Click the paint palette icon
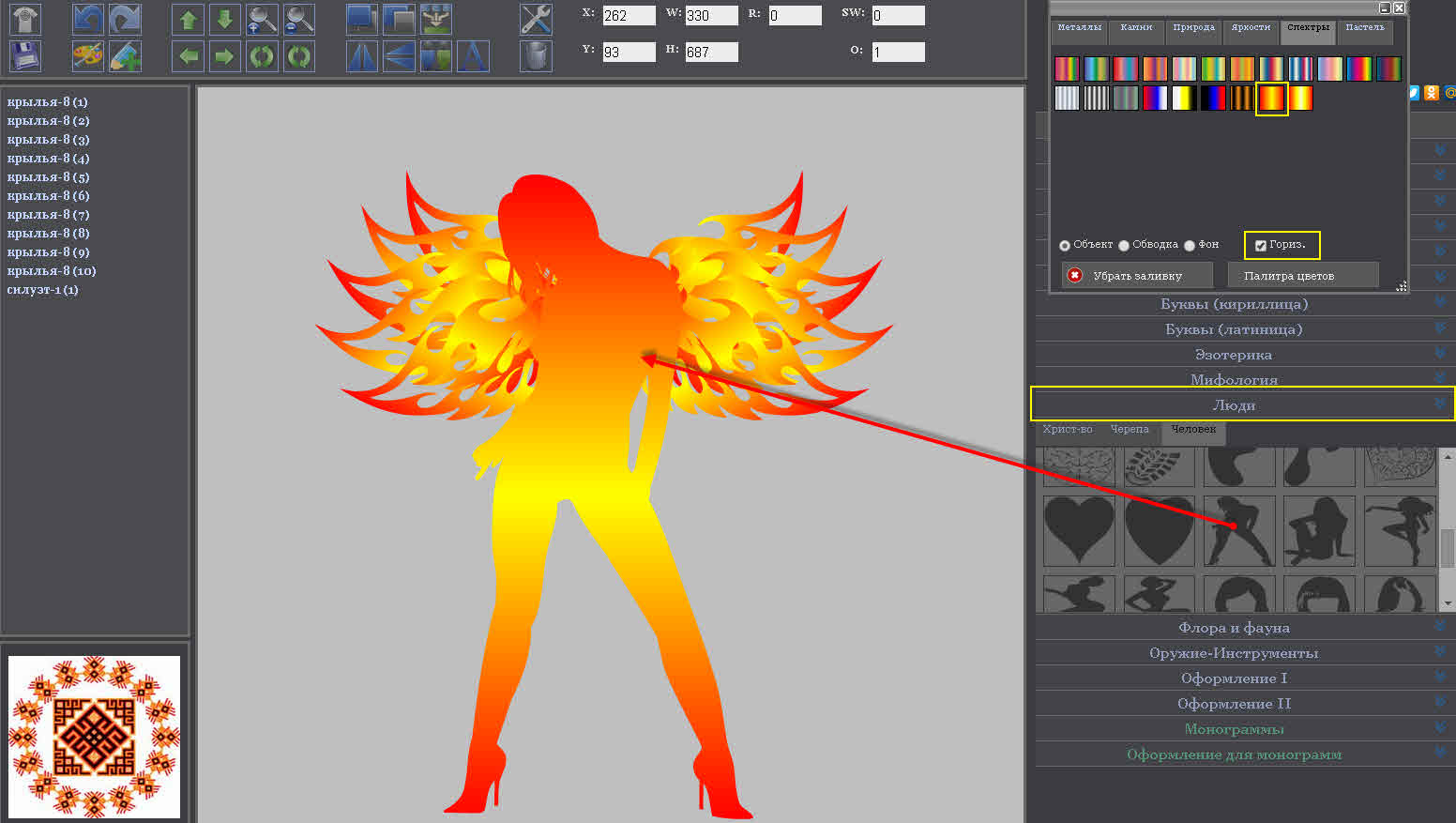 pos(88,56)
